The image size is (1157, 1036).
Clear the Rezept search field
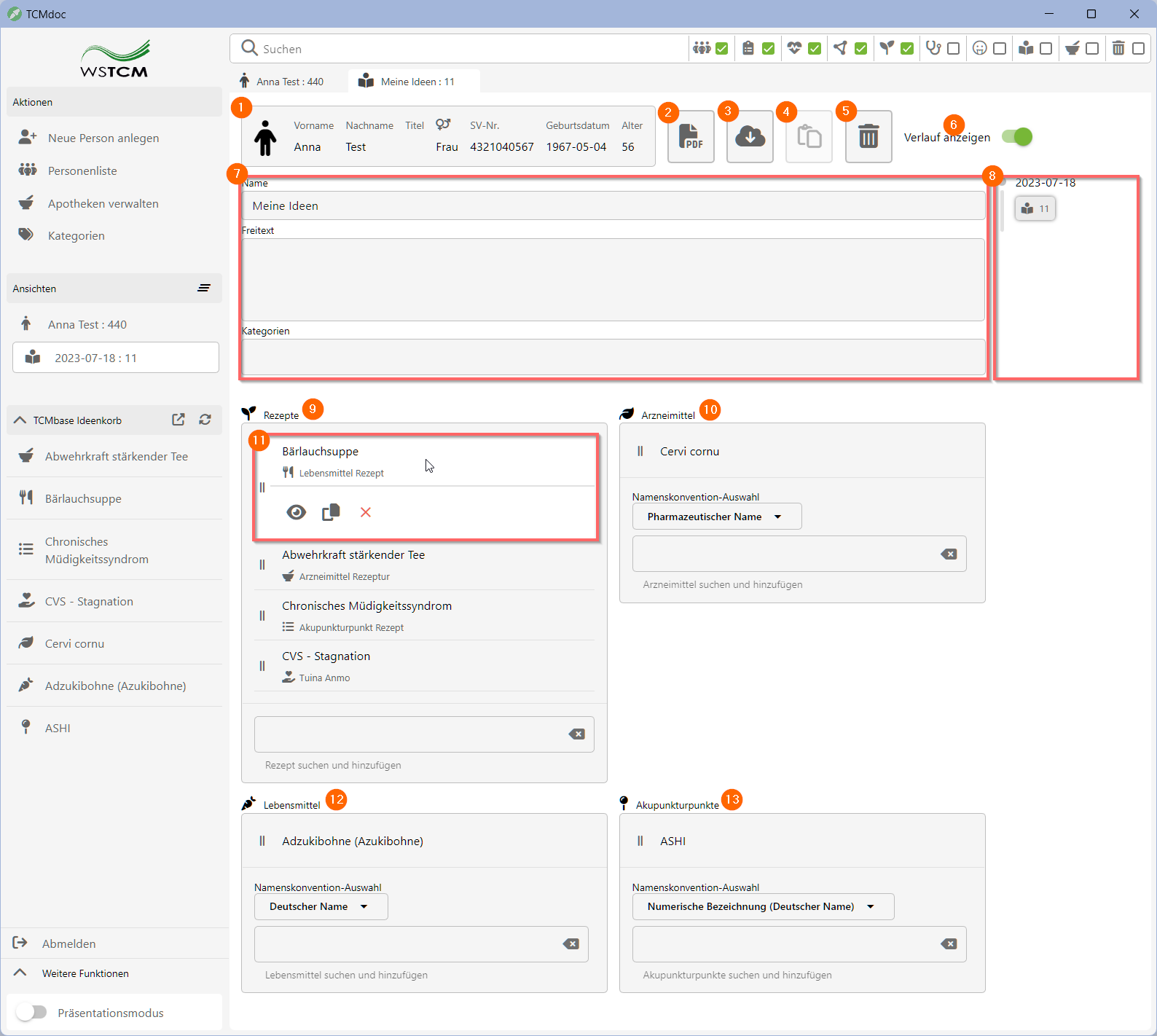(576, 734)
